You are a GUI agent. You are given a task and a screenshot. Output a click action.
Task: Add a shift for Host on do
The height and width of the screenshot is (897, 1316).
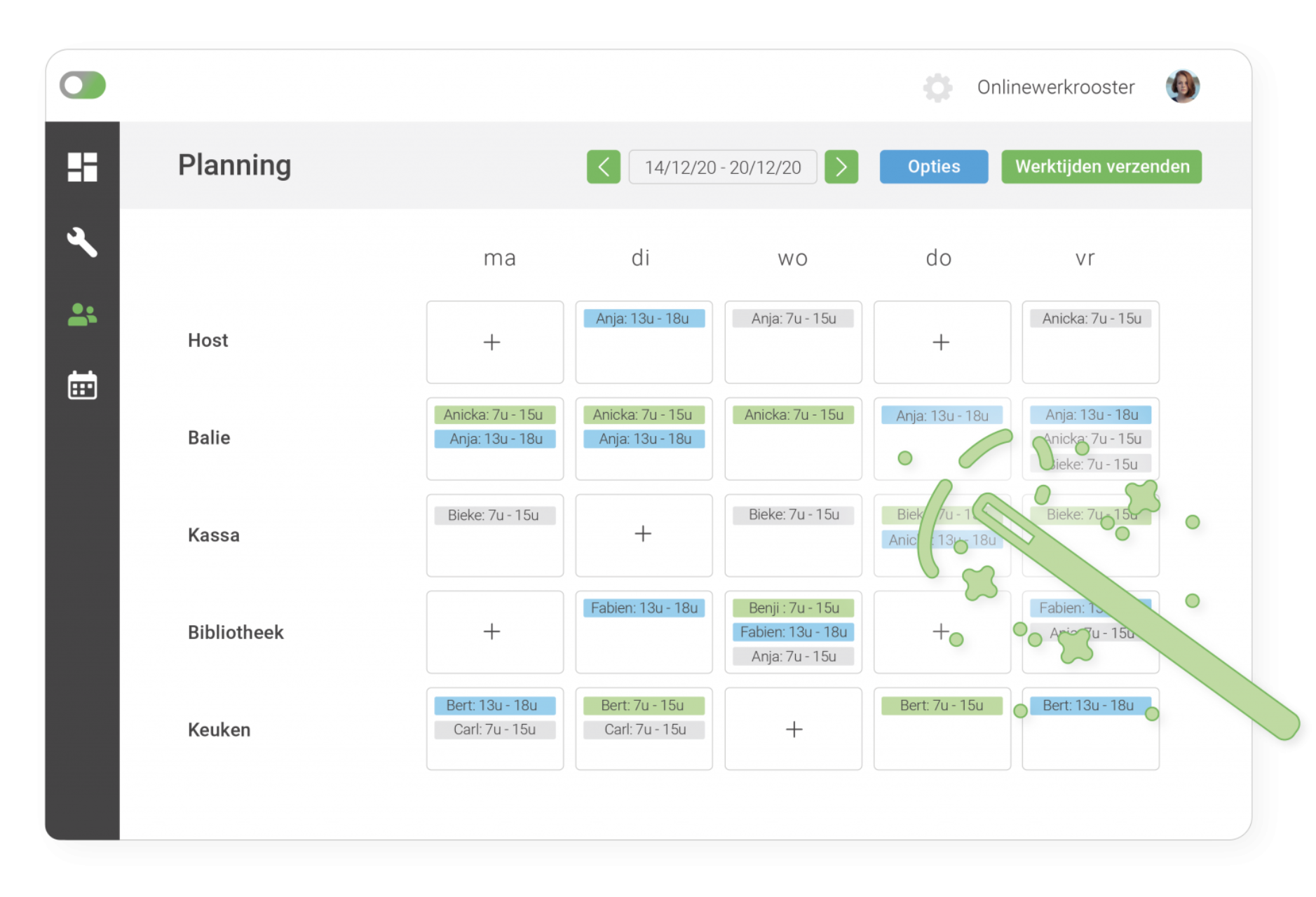[941, 342]
